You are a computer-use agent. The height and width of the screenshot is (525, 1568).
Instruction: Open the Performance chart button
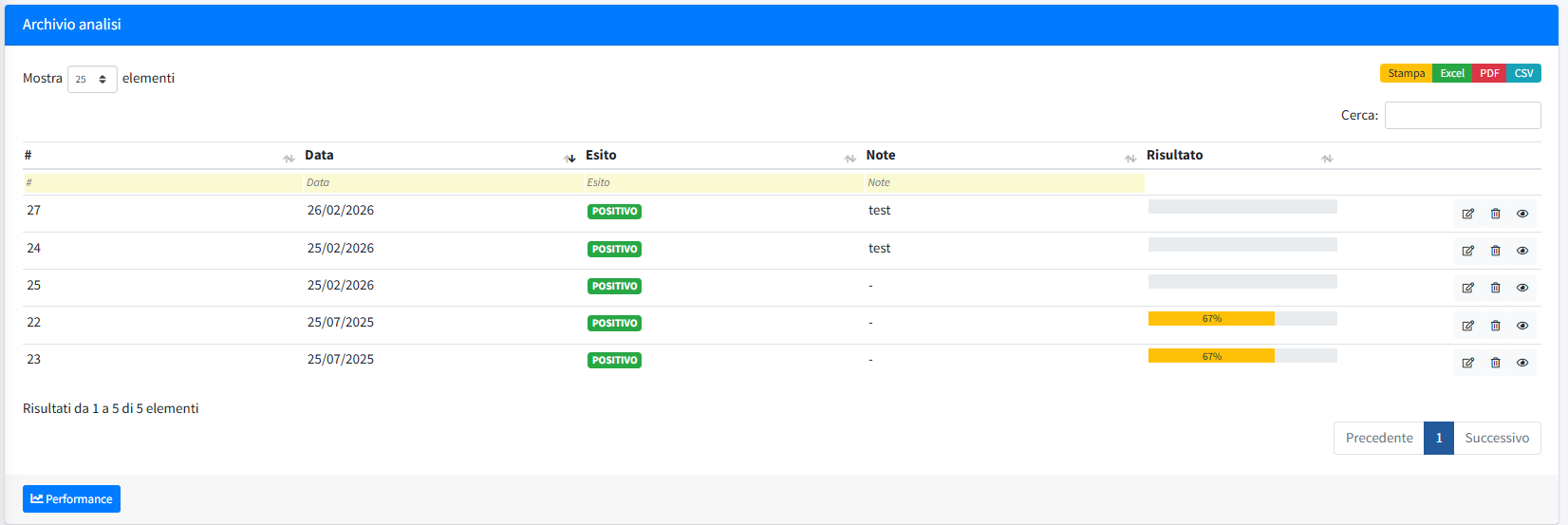click(x=71, y=498)
